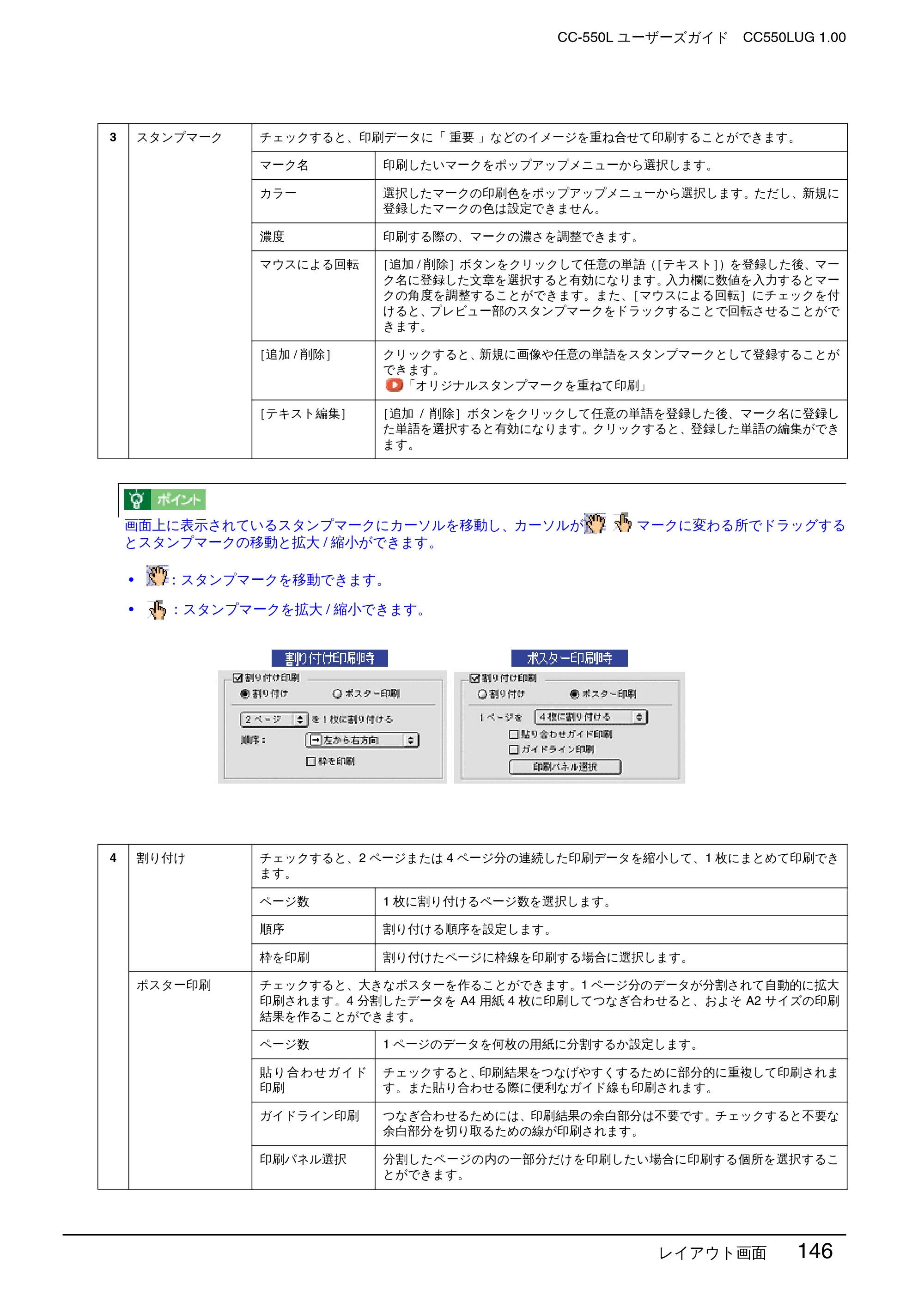
Task: Click the header text CC-550L ユーザーズガイド
Action: click(643, 37)
